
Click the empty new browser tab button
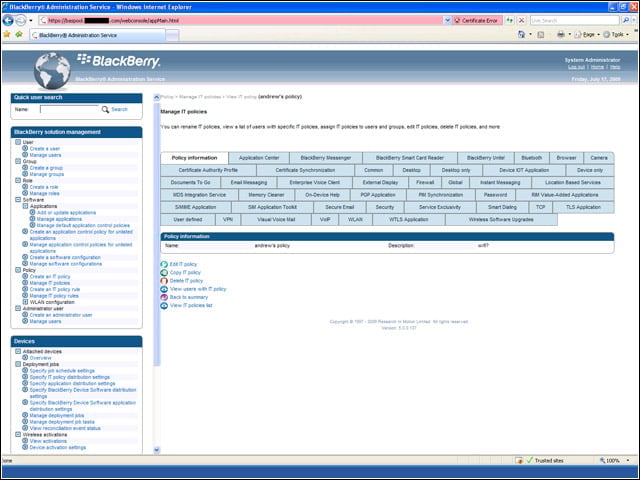[172, 36]
